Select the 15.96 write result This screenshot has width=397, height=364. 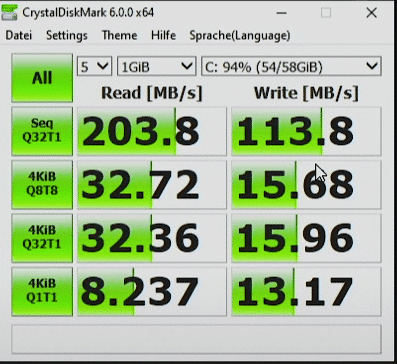coord(306,238)
